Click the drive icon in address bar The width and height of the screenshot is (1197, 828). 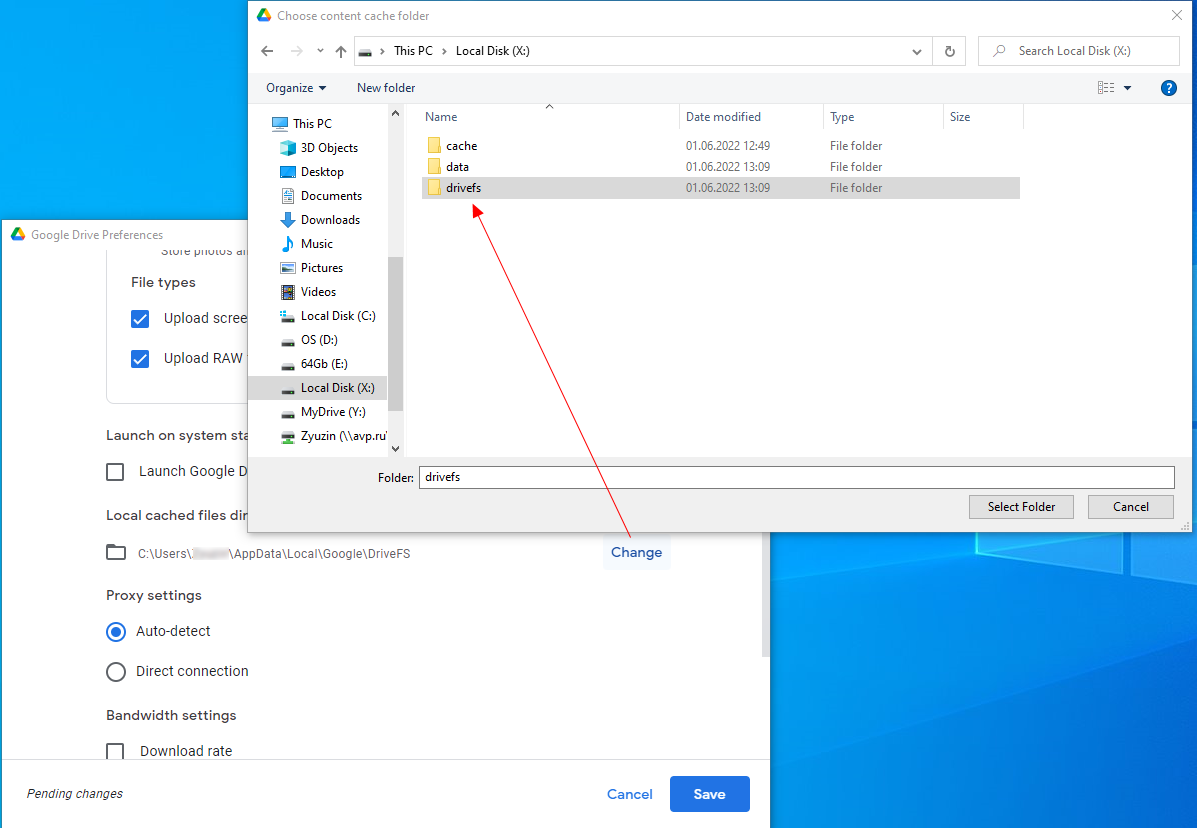coord(366,52)
